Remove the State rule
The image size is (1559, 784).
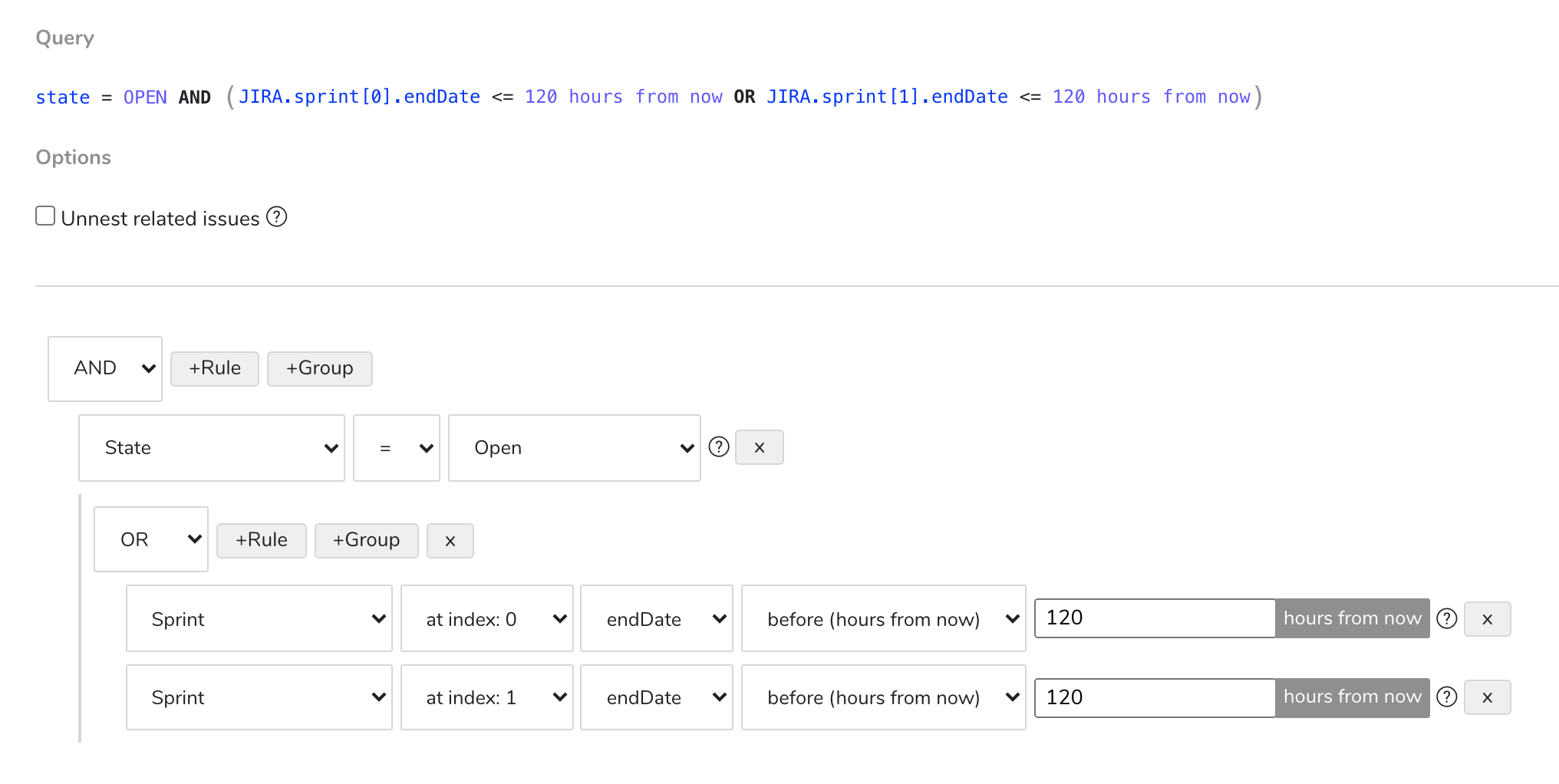(x=760, y=447)
